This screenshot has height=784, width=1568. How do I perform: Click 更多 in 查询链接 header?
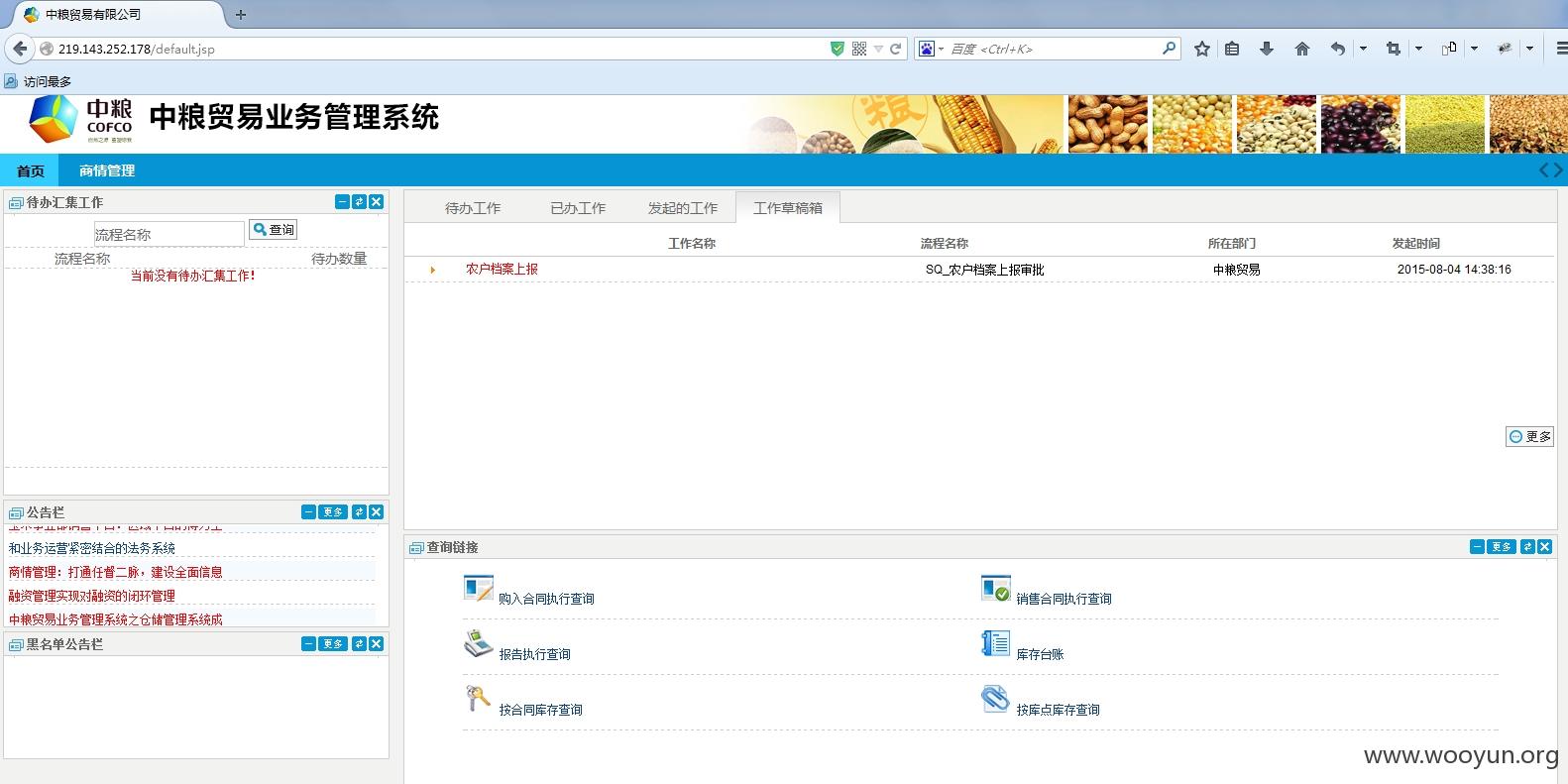[x=1502, y=547]
